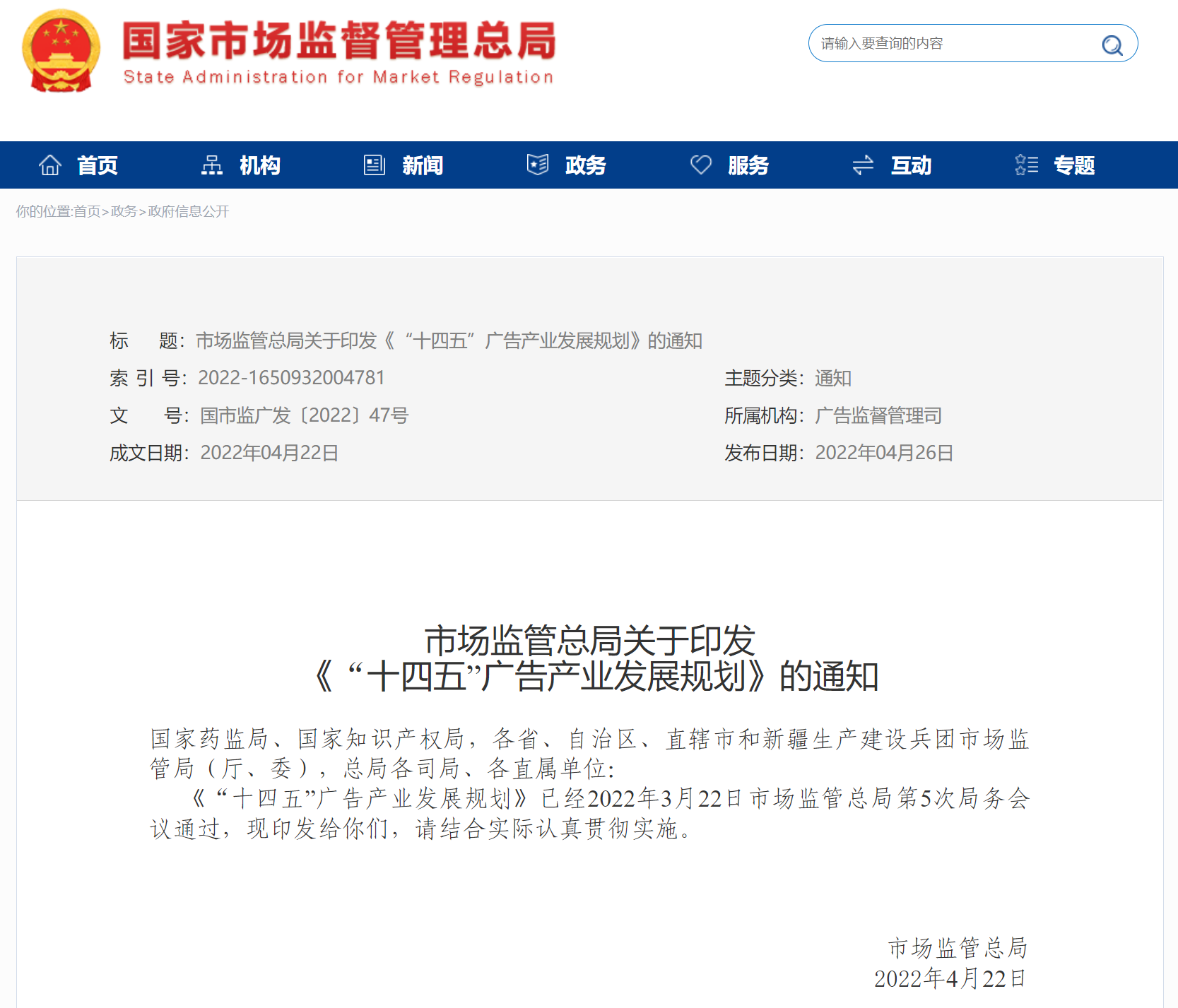1178x1008 pixels.
Task: Click the open book icon for 政务
Action: 538,165
